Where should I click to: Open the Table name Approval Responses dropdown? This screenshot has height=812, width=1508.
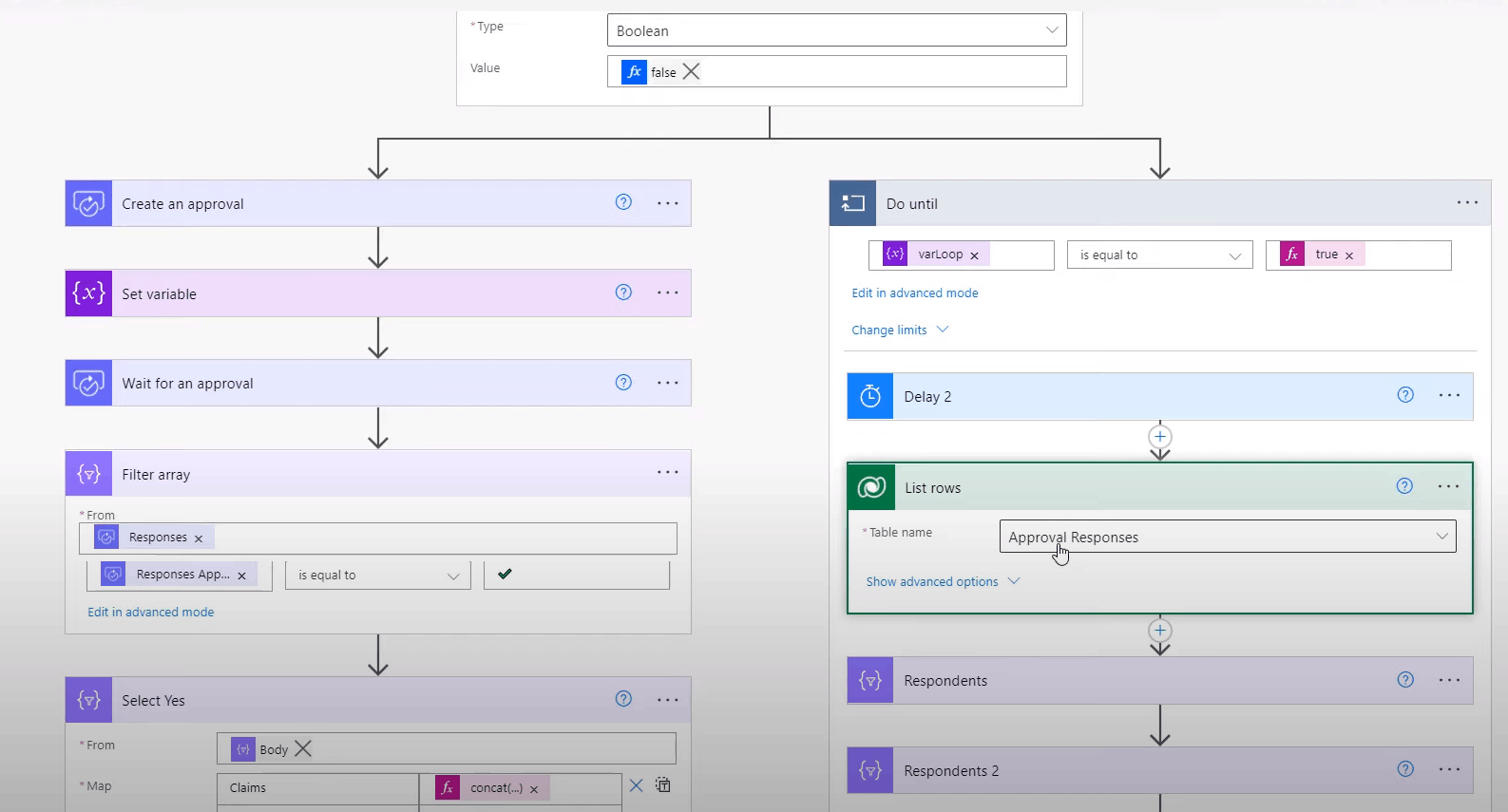tap(1228, 537)
